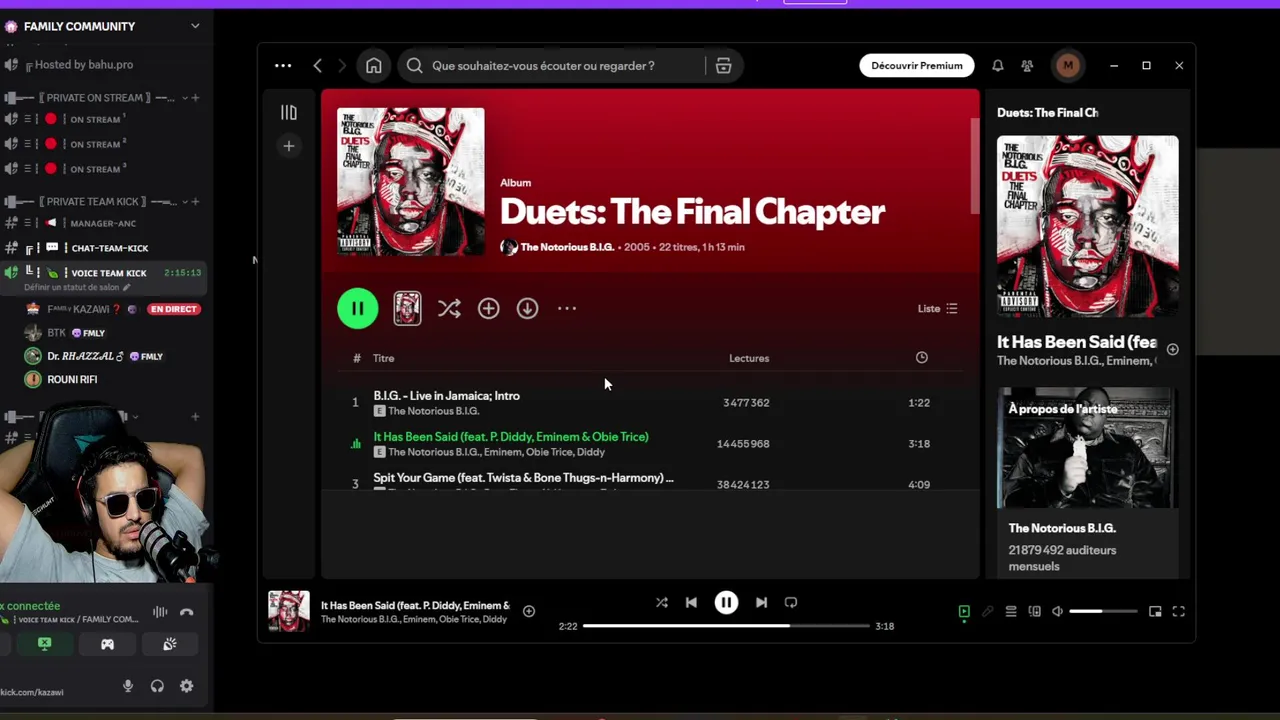The width and height of the screenshot is (1280, 720).
Task: Enable shuffle for the album
Action: click(449, 309)
